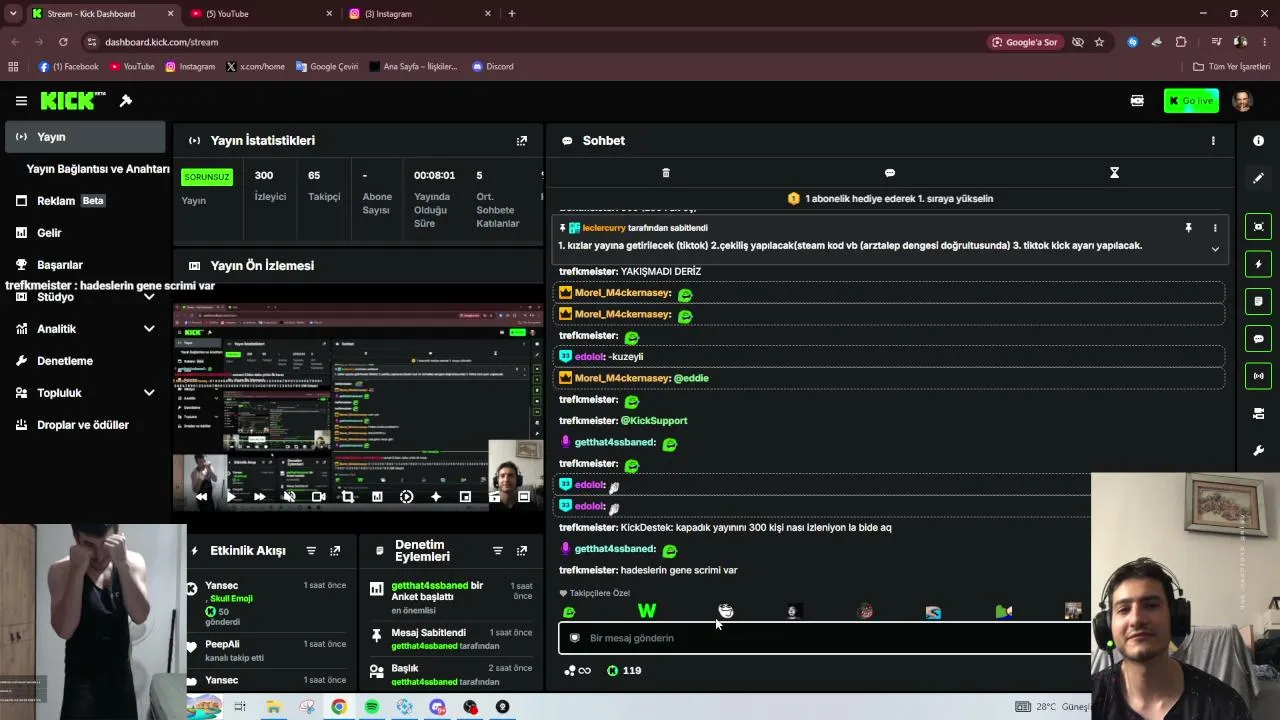Switch to the (3) Instagram tab

coord(422,14)
